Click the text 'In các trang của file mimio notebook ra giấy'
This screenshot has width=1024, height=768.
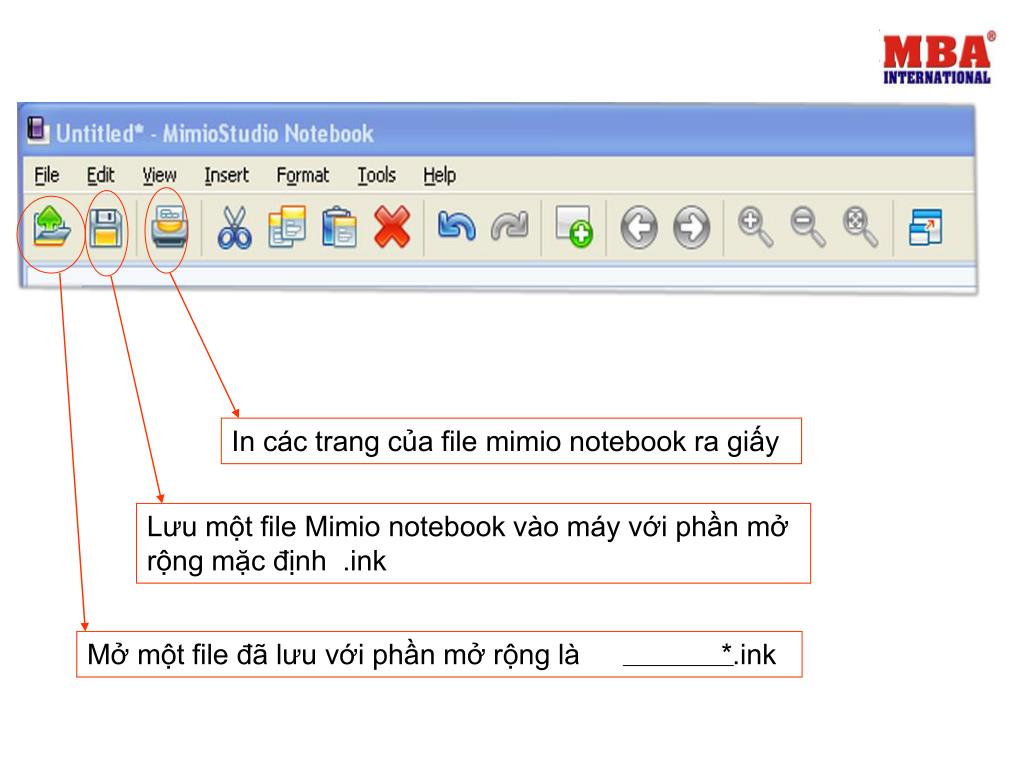505,442
